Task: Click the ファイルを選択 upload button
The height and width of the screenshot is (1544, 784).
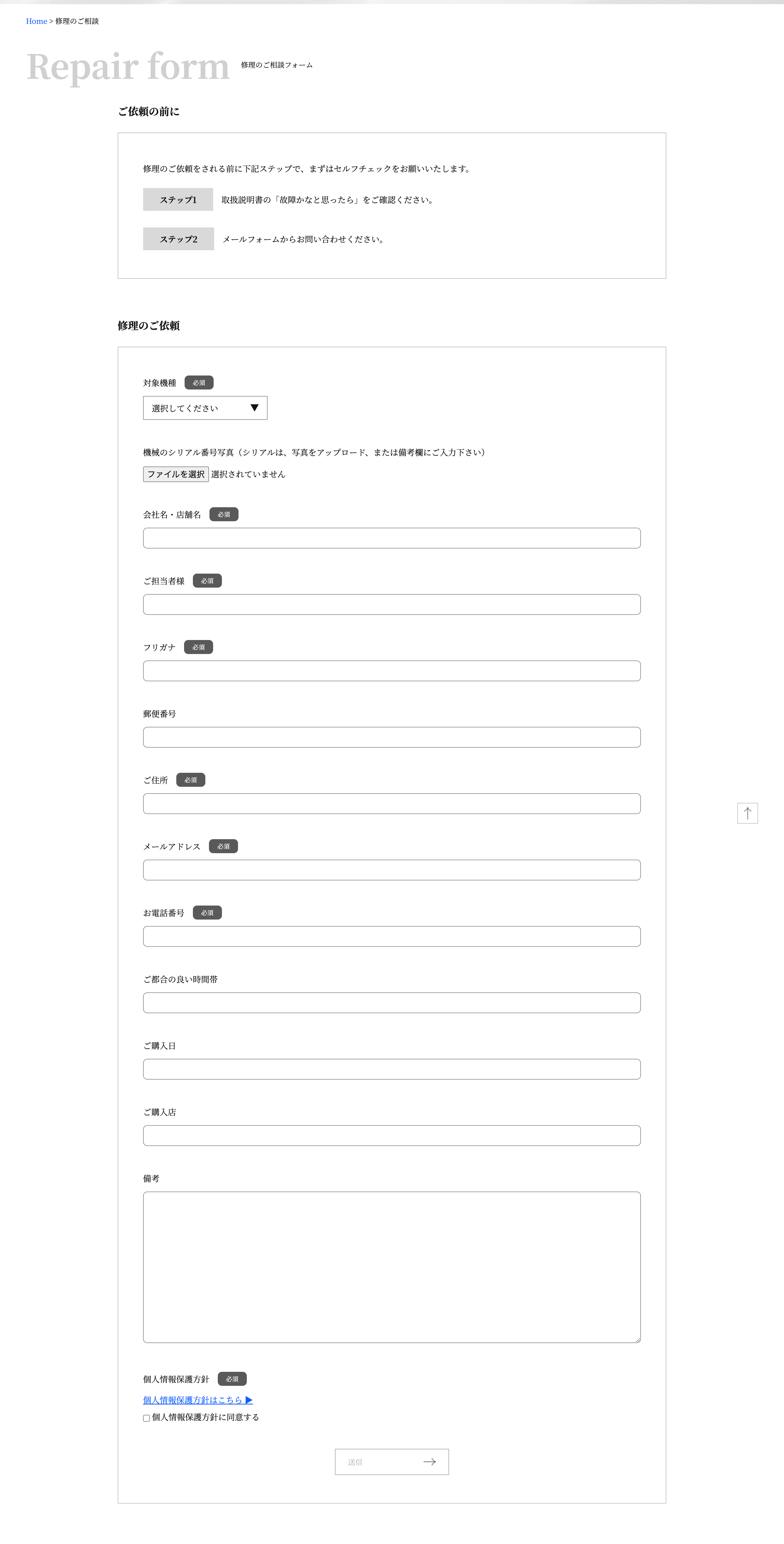Action: pyautogui.click(x=176, y=474)
